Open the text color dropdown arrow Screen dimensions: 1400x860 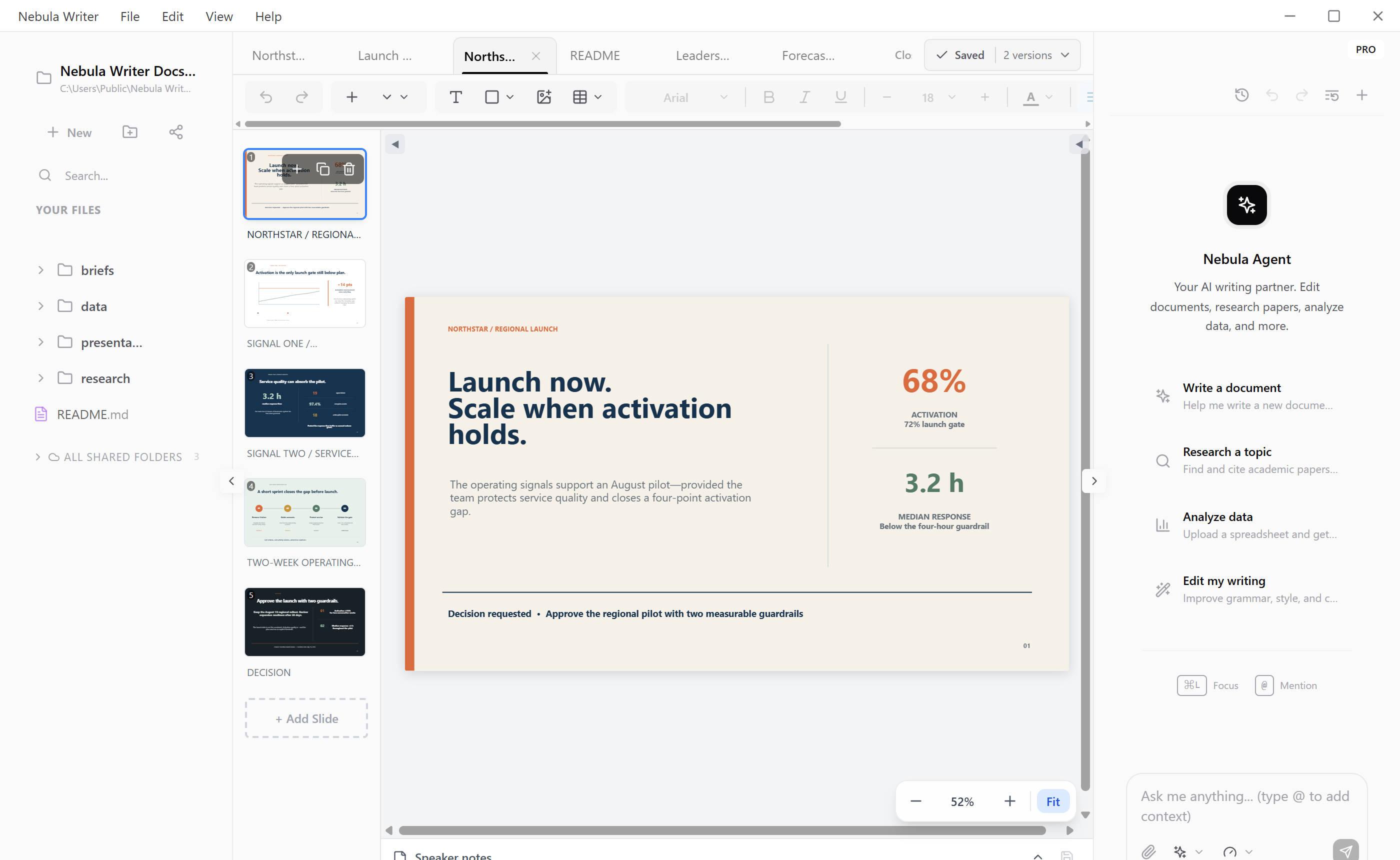pyautogui.click(x=1049, y=97)
